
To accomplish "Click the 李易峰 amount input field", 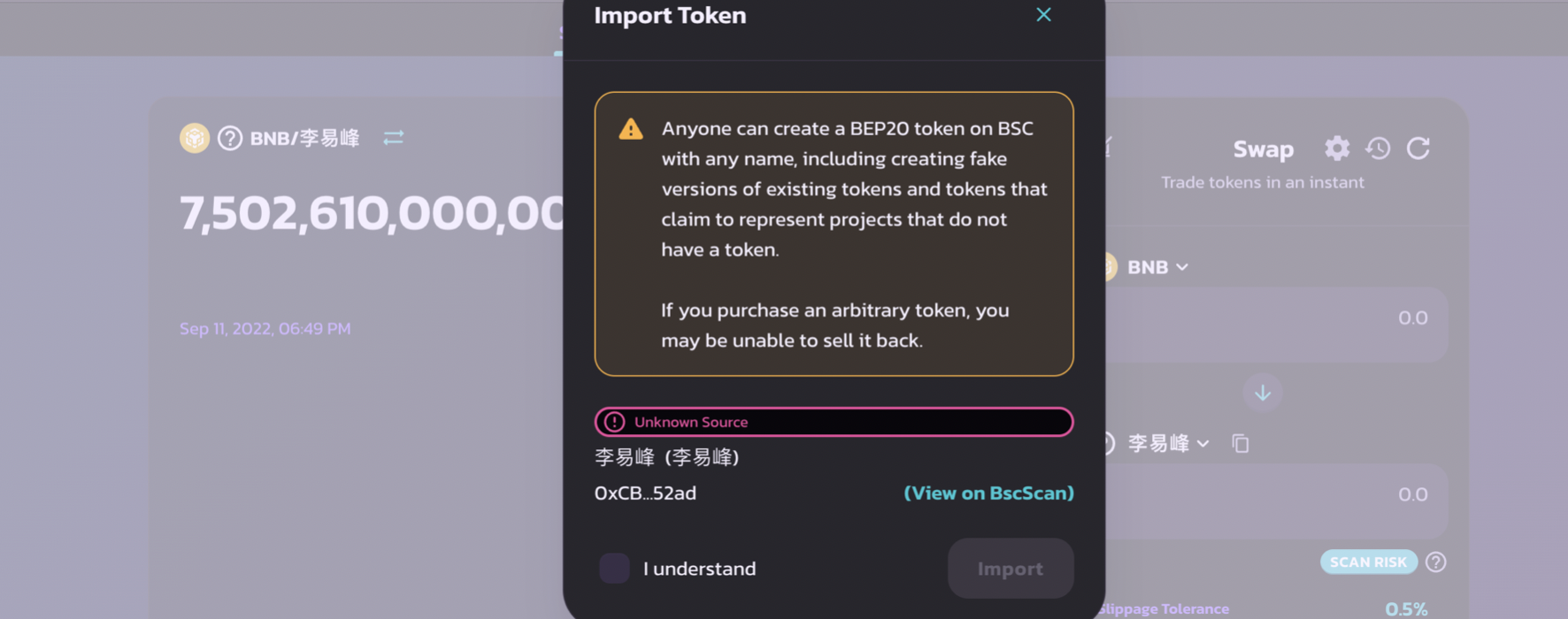I will click(x=1274, y=494).
